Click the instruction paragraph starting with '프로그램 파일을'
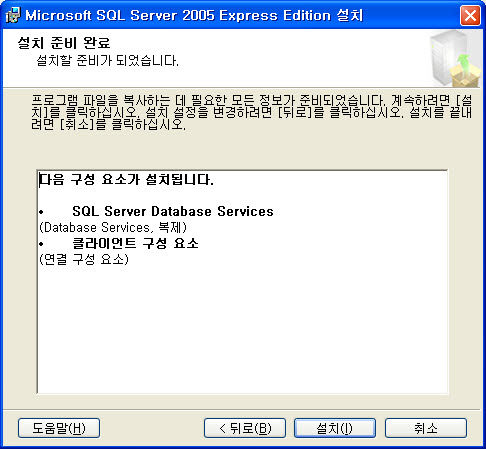This screenshot has width=486, height=449. pos(252,112)
